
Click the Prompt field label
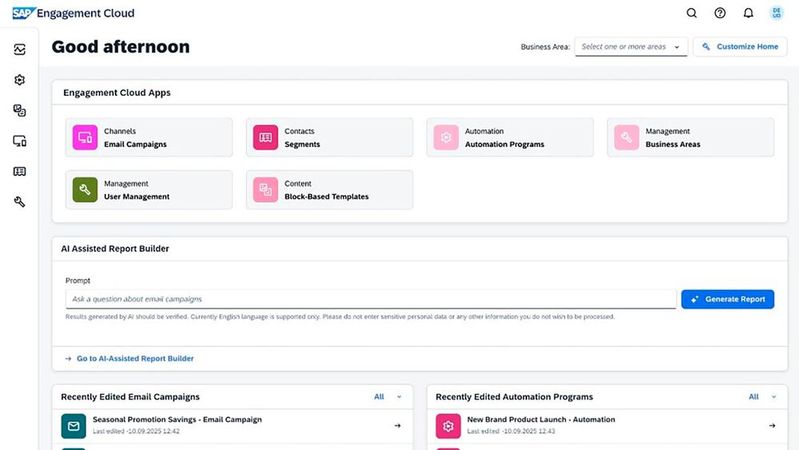point(77,280)
